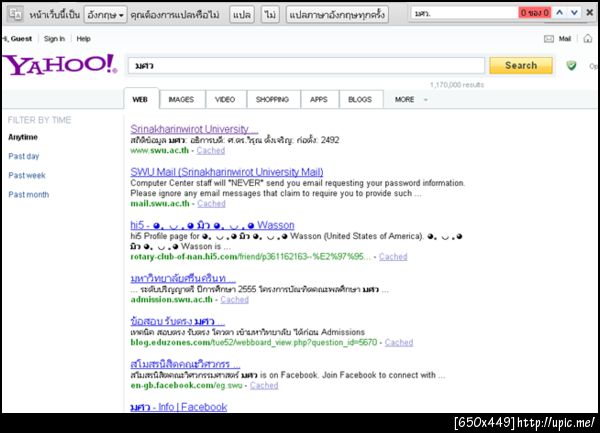Go to next find match arrow
The height and width of the screenshot is (433, 600).
tap(574, 13)
